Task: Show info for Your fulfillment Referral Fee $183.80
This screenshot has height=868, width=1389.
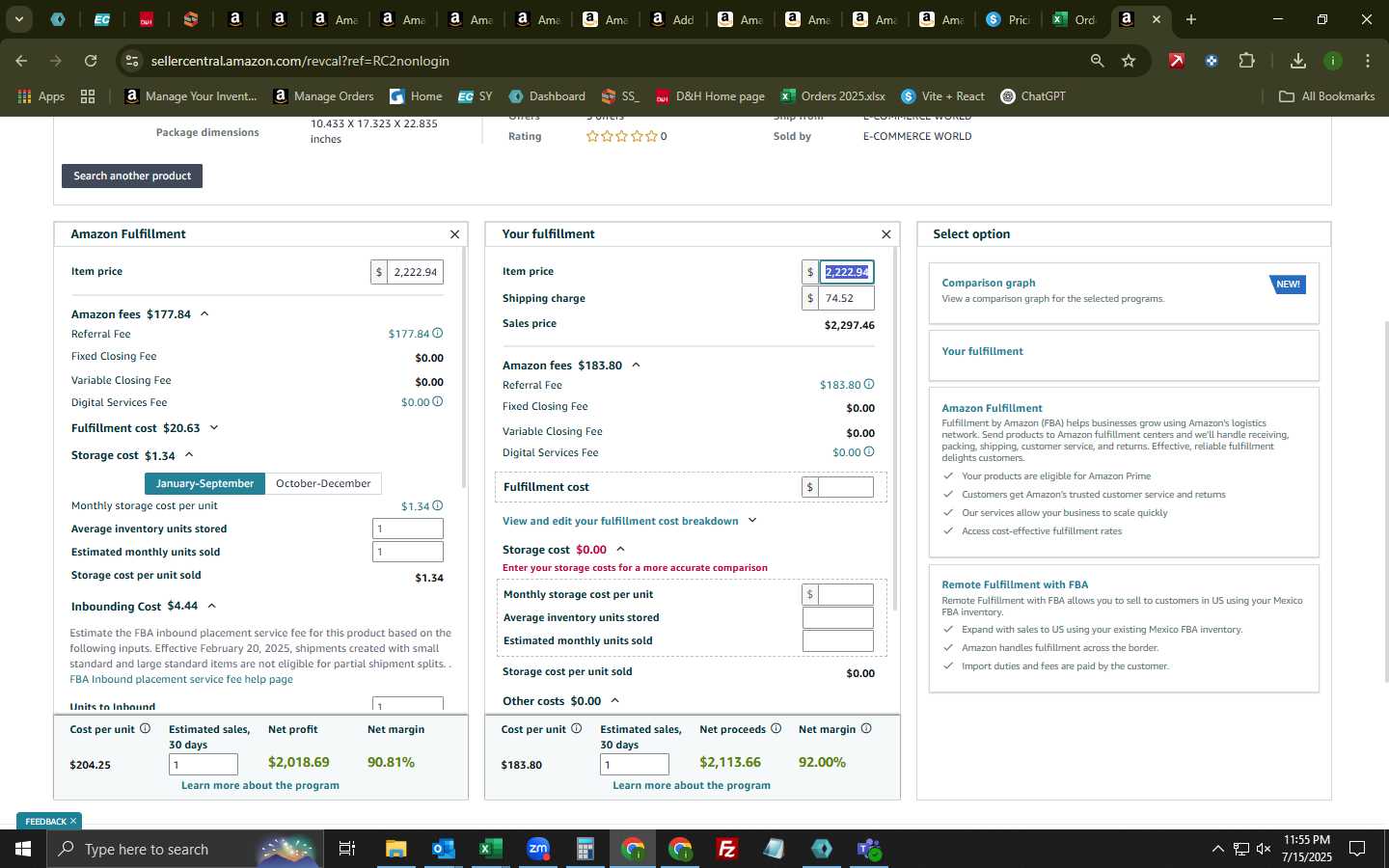Action: pyautogui.click(x=868, y=385)
